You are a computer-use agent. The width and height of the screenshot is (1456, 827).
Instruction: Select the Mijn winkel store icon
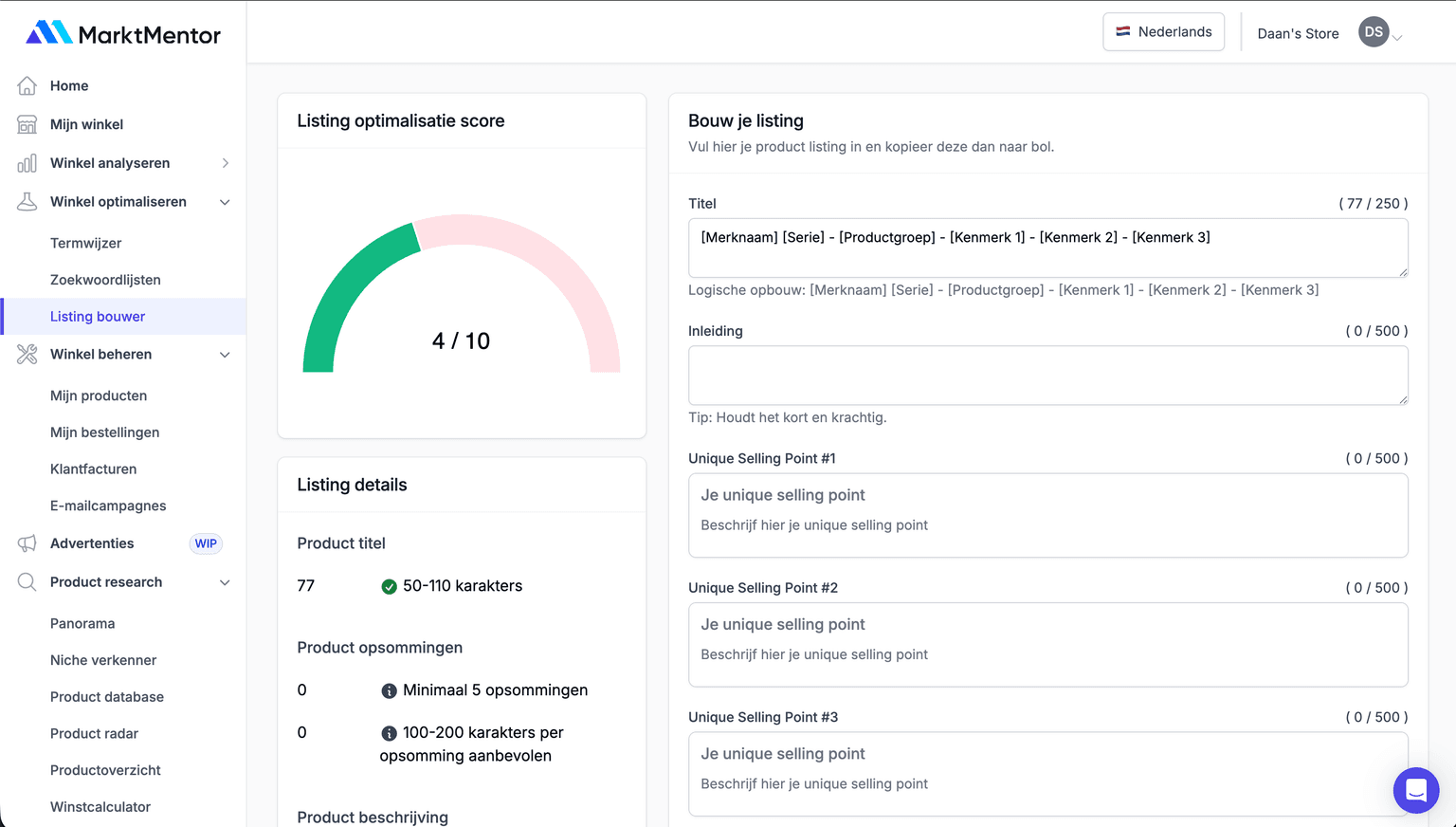(27, 124)
